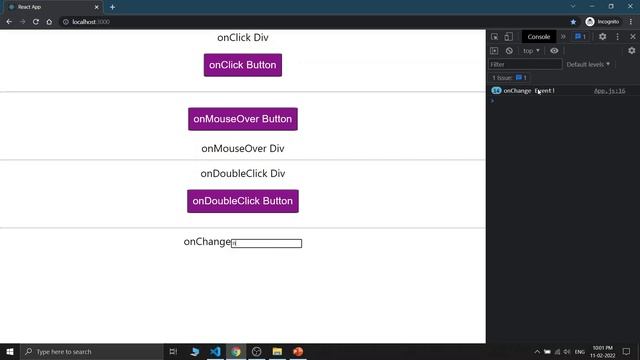Reload the localhost page
This screenshot has height=360, width=640.
point(36,22)
